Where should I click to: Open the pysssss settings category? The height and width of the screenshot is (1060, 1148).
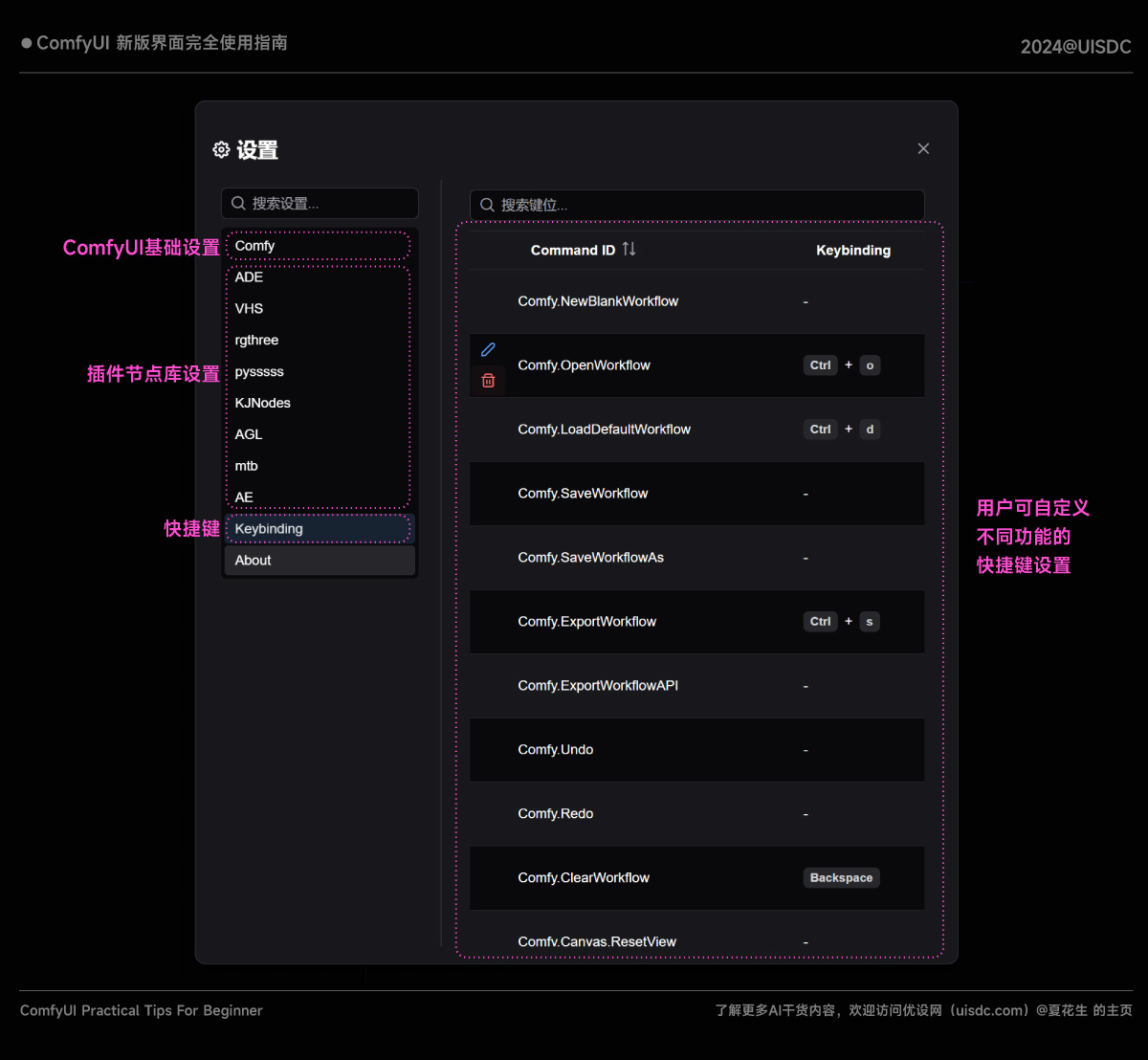click(320, 372)
